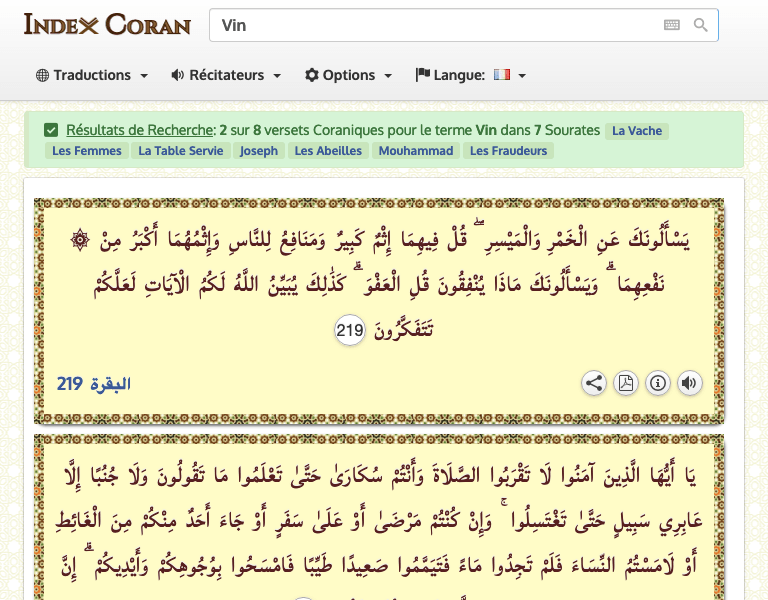Viewport: 768px width, 600px height.
Task: Select the Les Femmes sourate tag
Action: (86, 151)
